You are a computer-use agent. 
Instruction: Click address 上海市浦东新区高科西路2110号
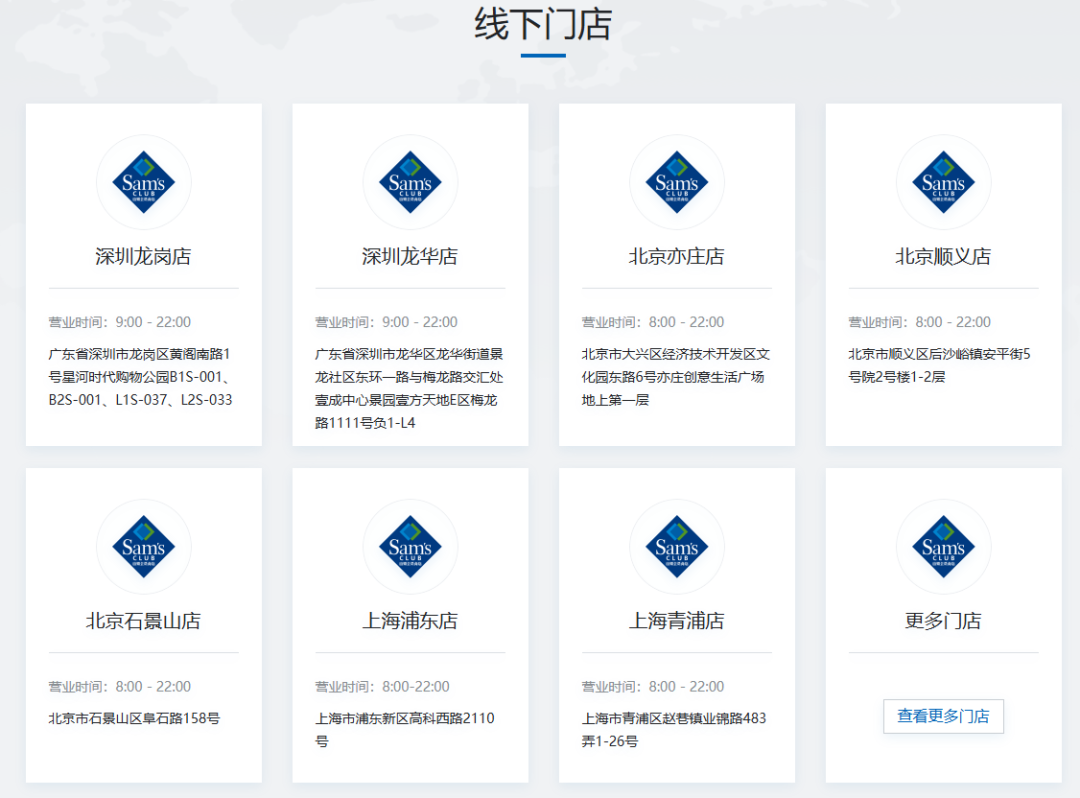(x=405, y=730)
